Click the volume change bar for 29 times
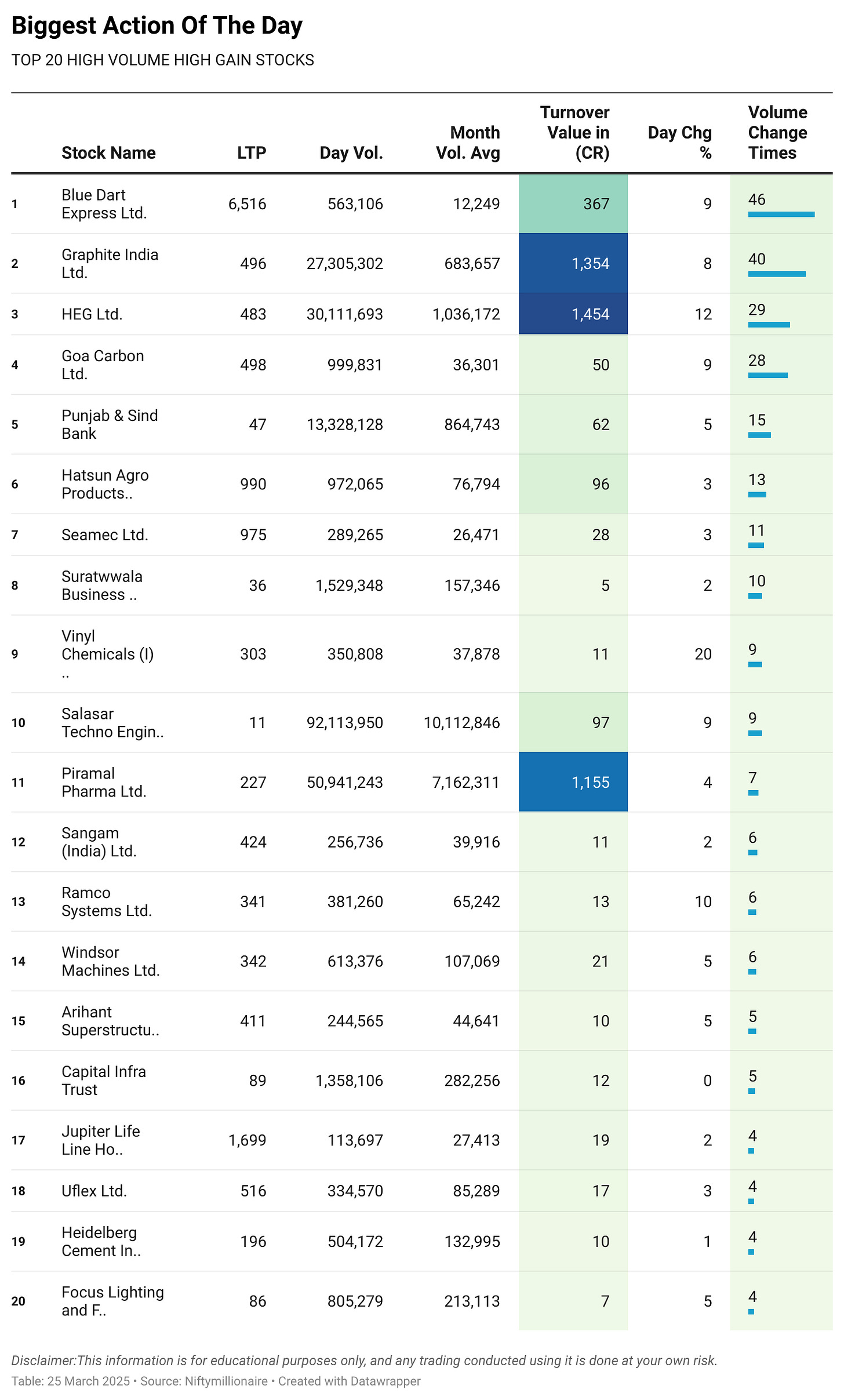844x1400 pixels. (769, 325)
